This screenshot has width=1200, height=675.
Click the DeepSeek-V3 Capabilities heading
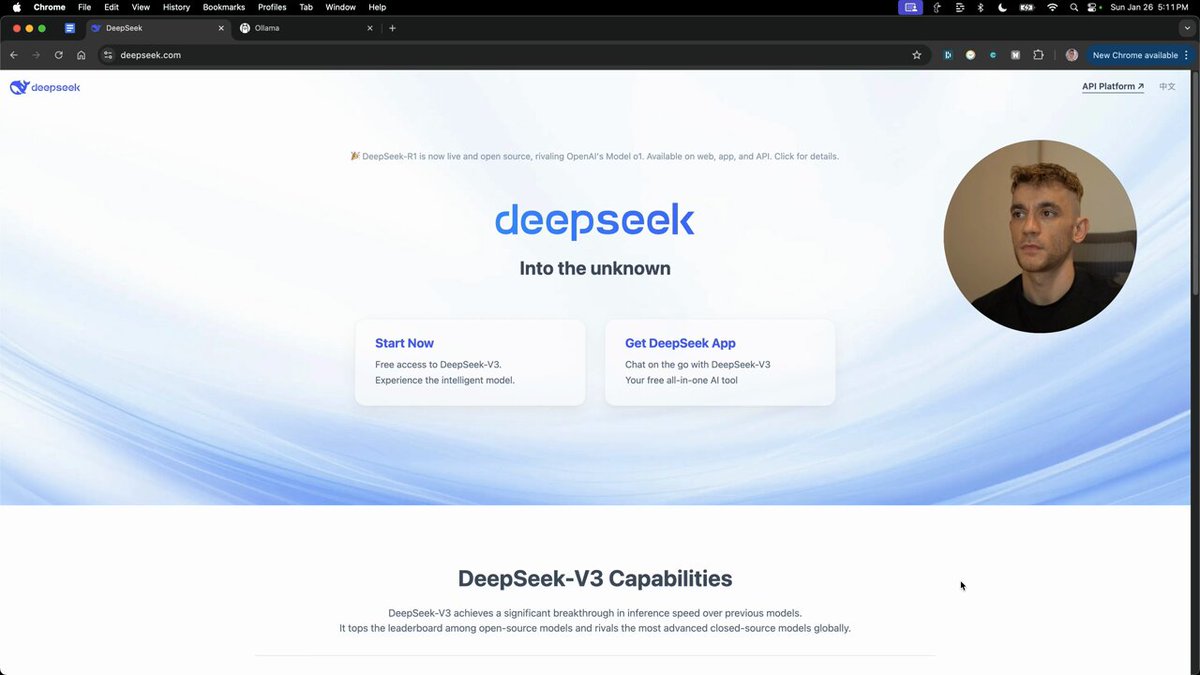[x=595, y=578]
